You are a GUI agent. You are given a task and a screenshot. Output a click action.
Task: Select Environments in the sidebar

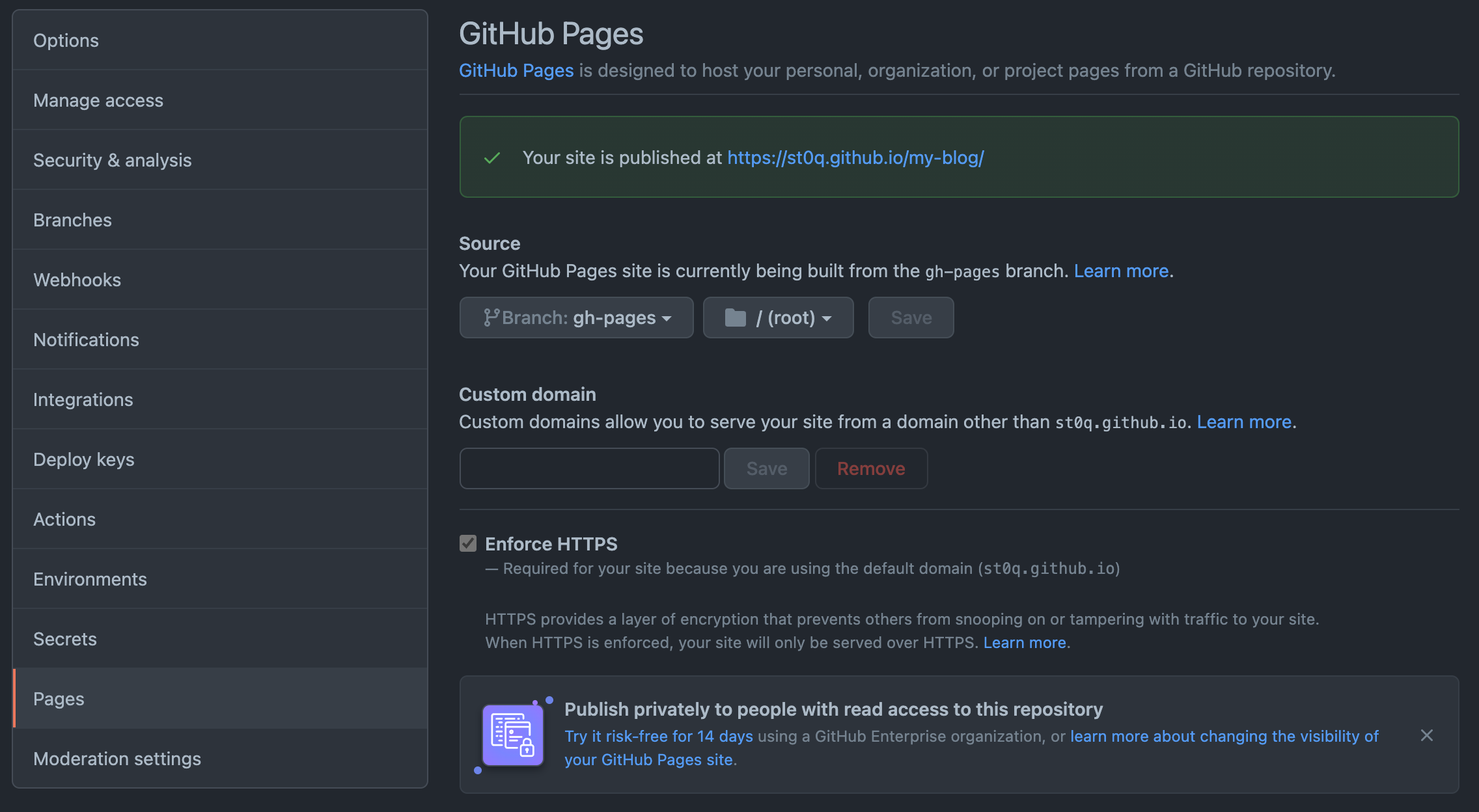[x=220, y=579]
